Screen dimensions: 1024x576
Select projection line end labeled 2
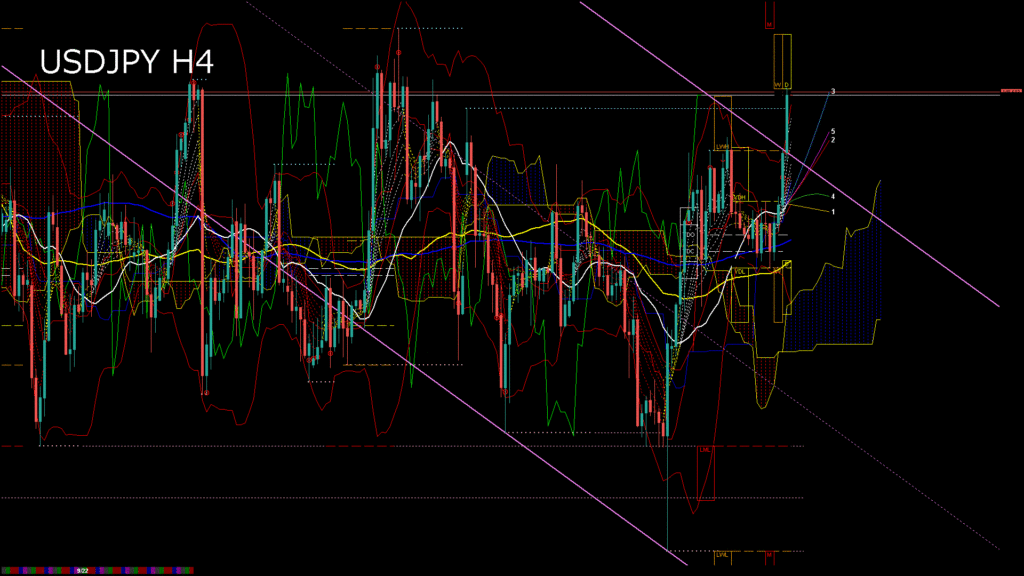click(832, 140)
